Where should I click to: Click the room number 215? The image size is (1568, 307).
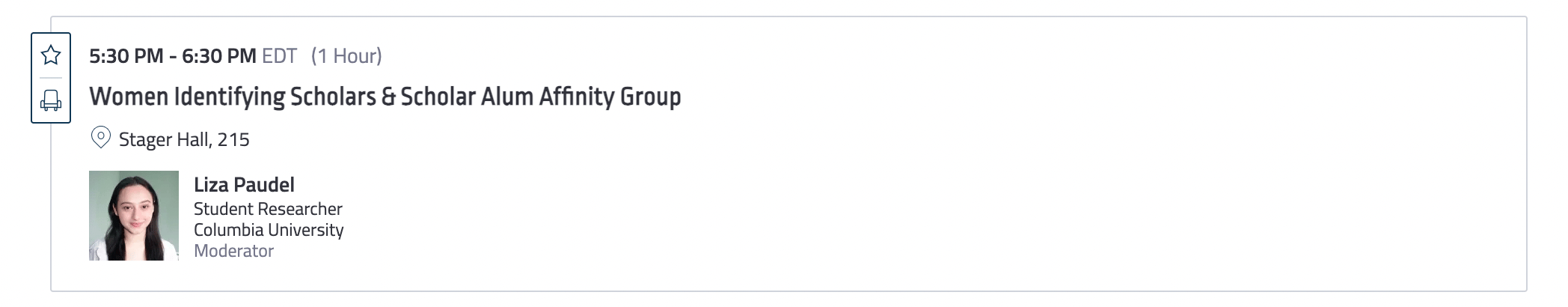click(x=233, y=139)
